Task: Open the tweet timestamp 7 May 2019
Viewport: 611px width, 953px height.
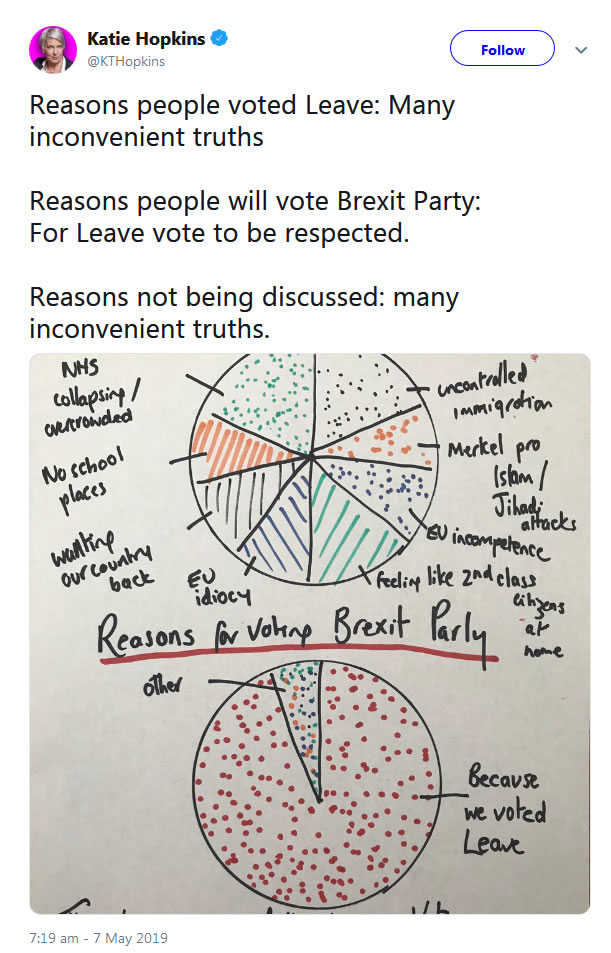Action: point(99,938)
